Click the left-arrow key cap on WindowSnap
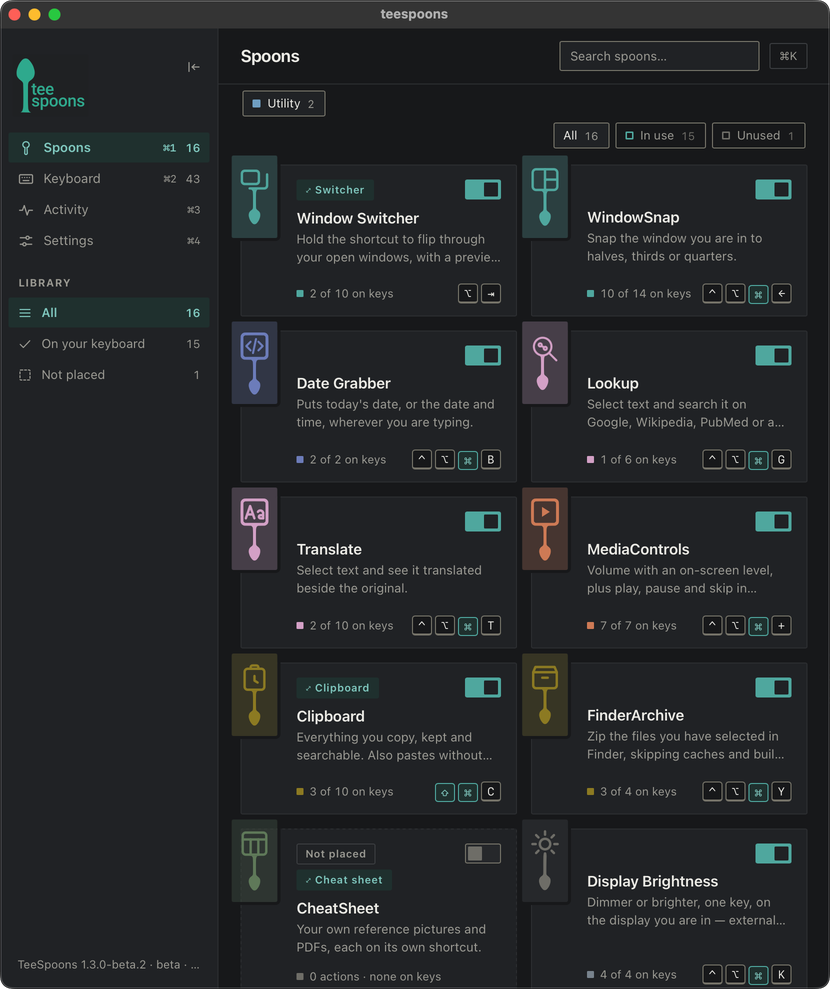The image size is (830, 989). [781, 293]
